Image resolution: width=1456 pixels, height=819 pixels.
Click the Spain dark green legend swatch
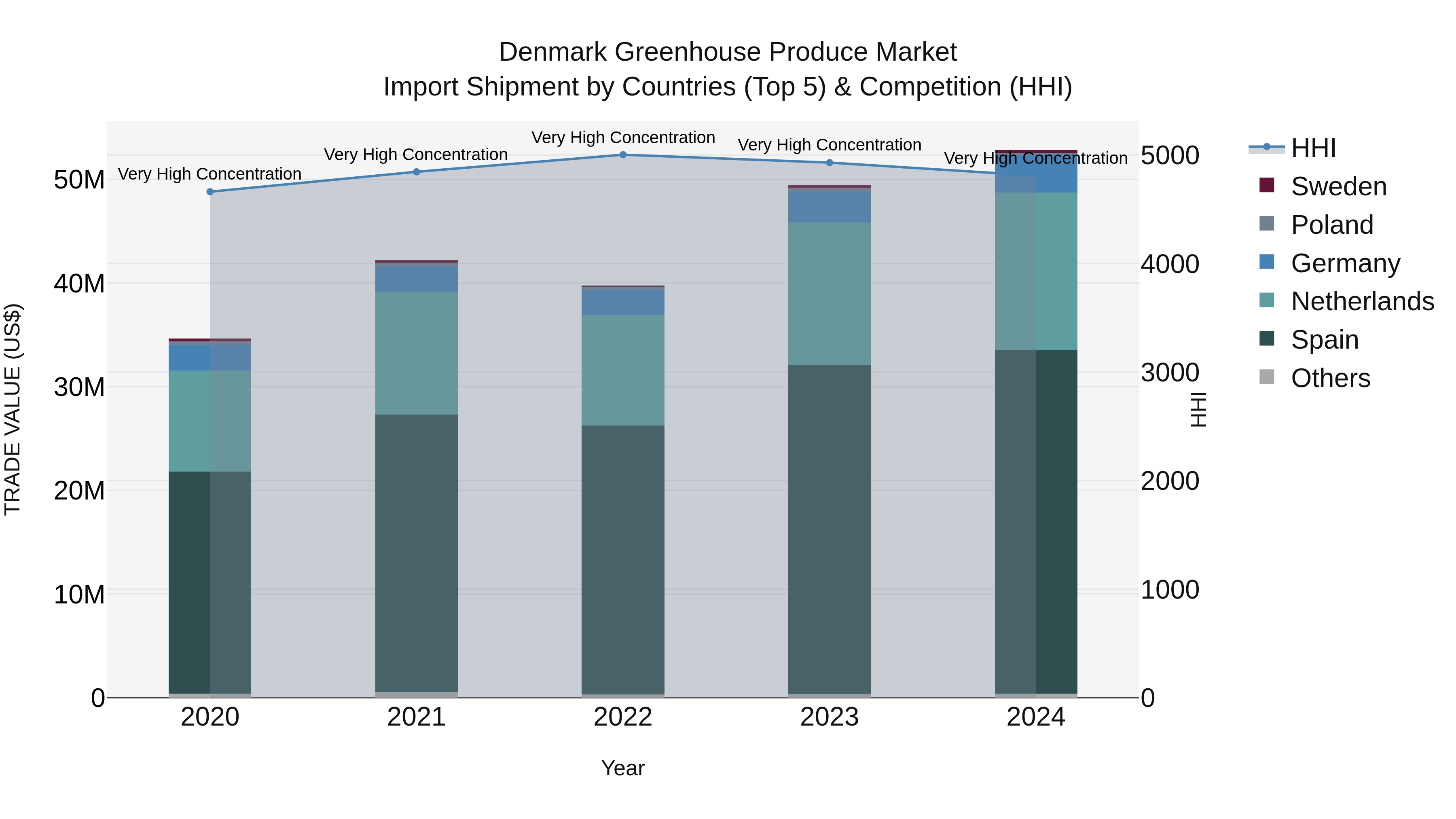(1267, 339)
